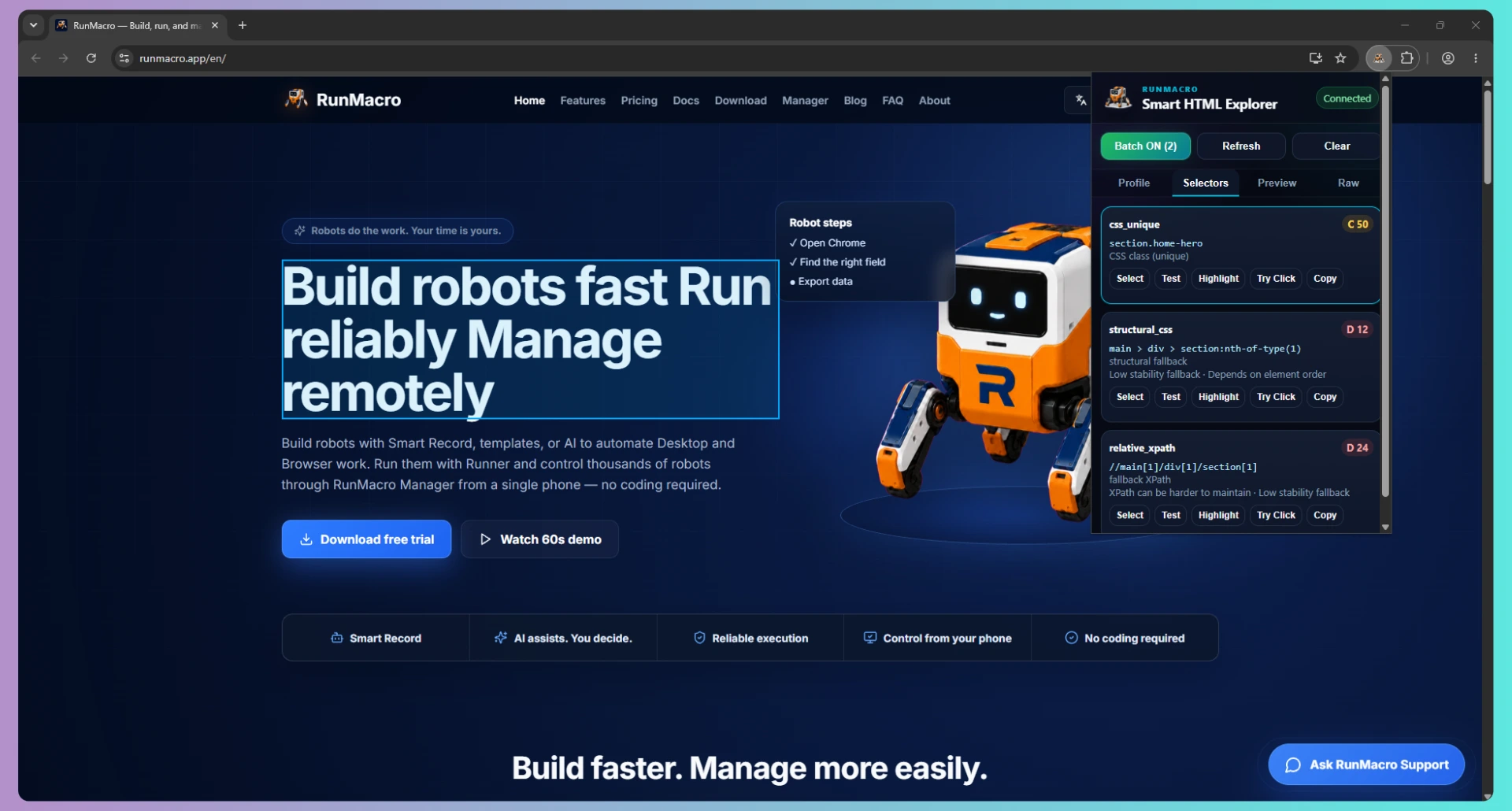Toggle Batch ON (2) mode
This screenshot has width=1512, height=811.
[1145, 146]
